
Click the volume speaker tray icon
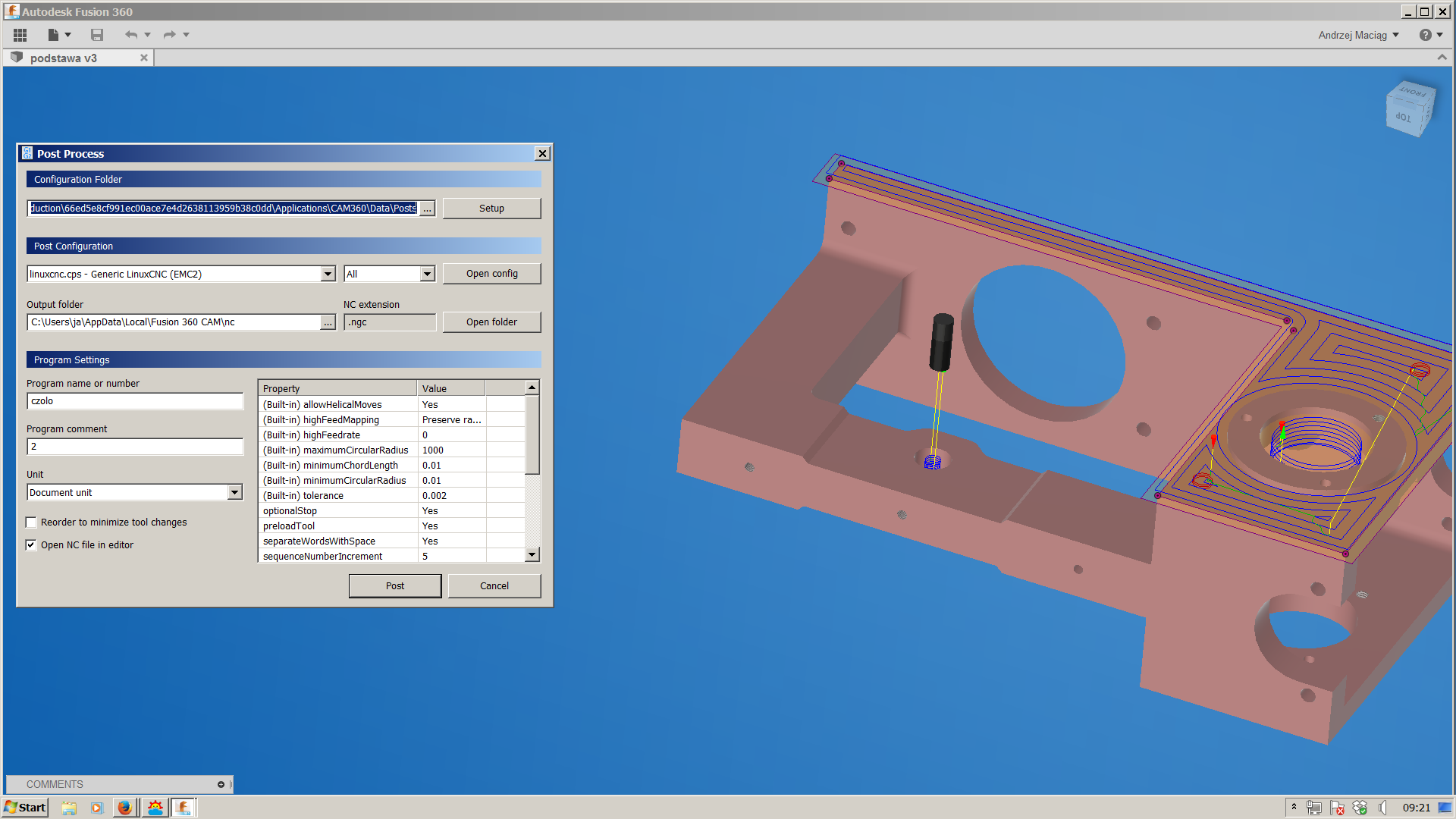coord(1383,808)
